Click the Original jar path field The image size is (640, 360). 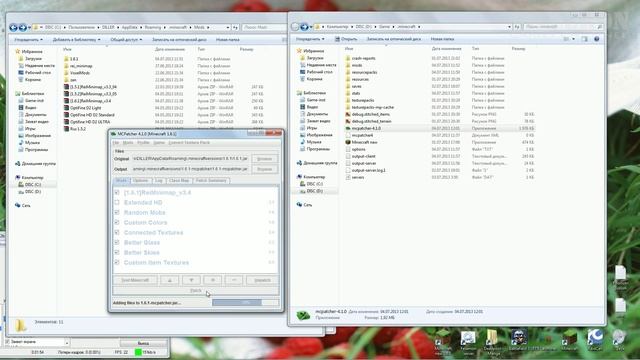[190, 158]
